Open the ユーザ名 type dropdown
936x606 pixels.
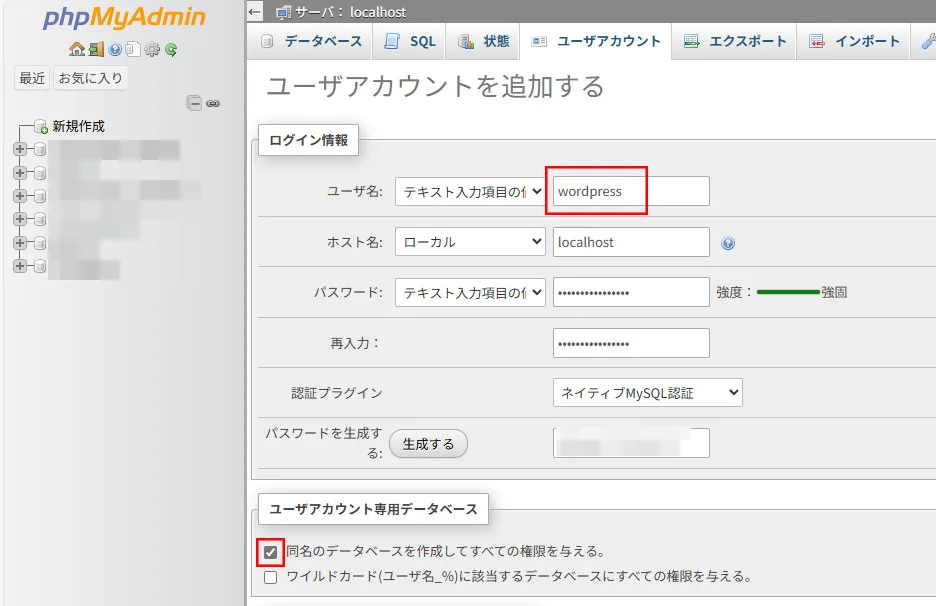pyautogui.click(x=470, y=192)
